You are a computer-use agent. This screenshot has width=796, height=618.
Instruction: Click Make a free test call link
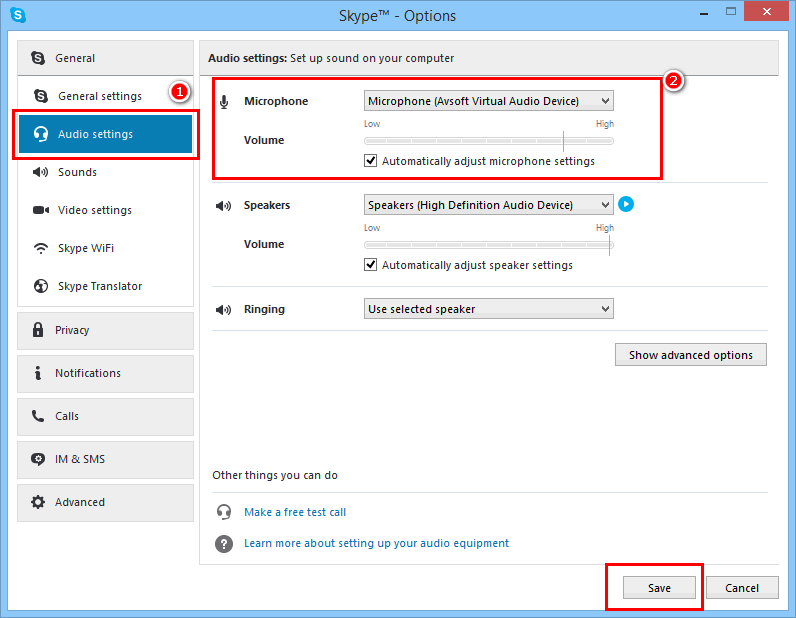tap(295, 512)
